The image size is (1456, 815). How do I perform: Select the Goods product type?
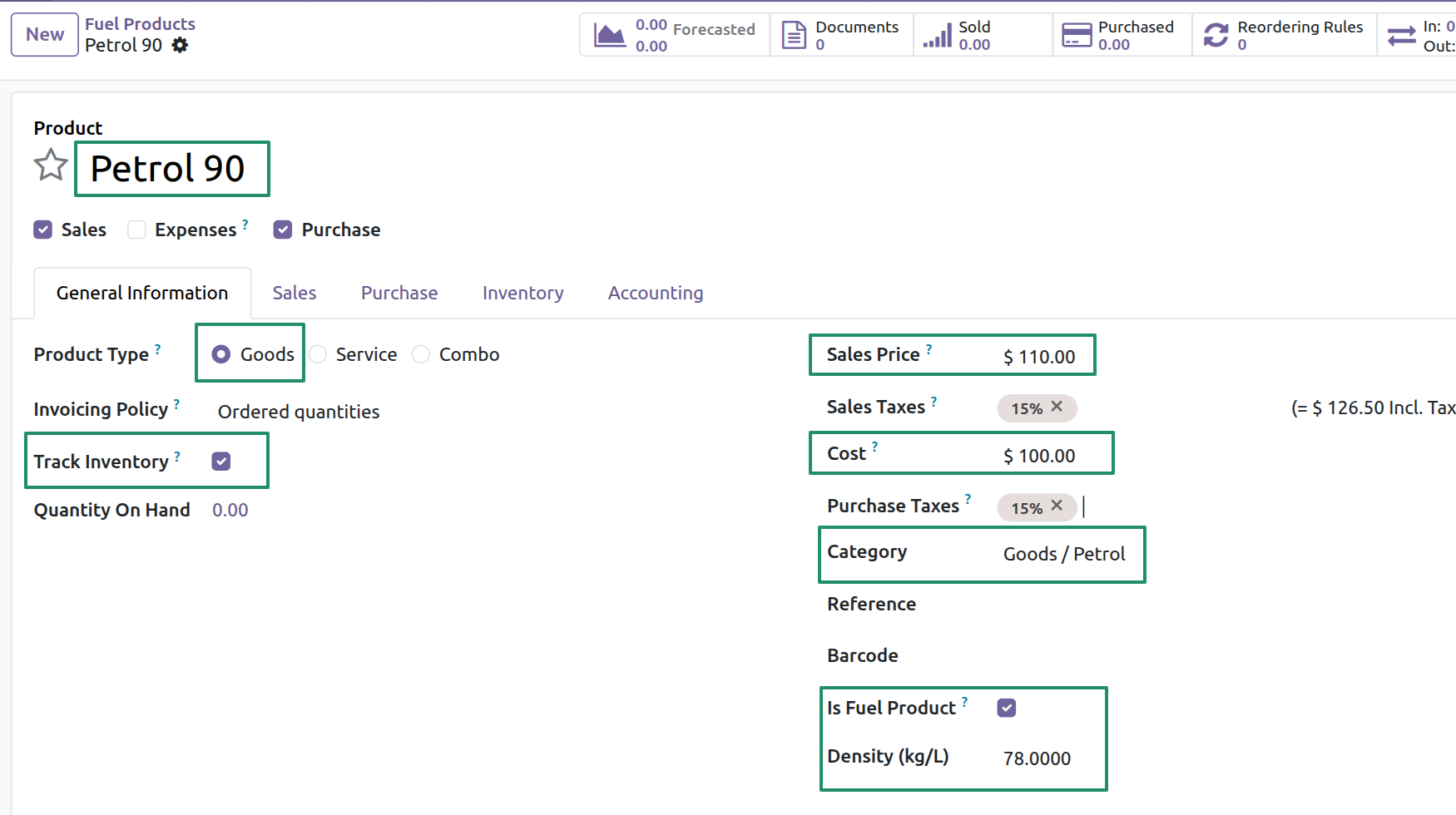[x=220, y=354]
